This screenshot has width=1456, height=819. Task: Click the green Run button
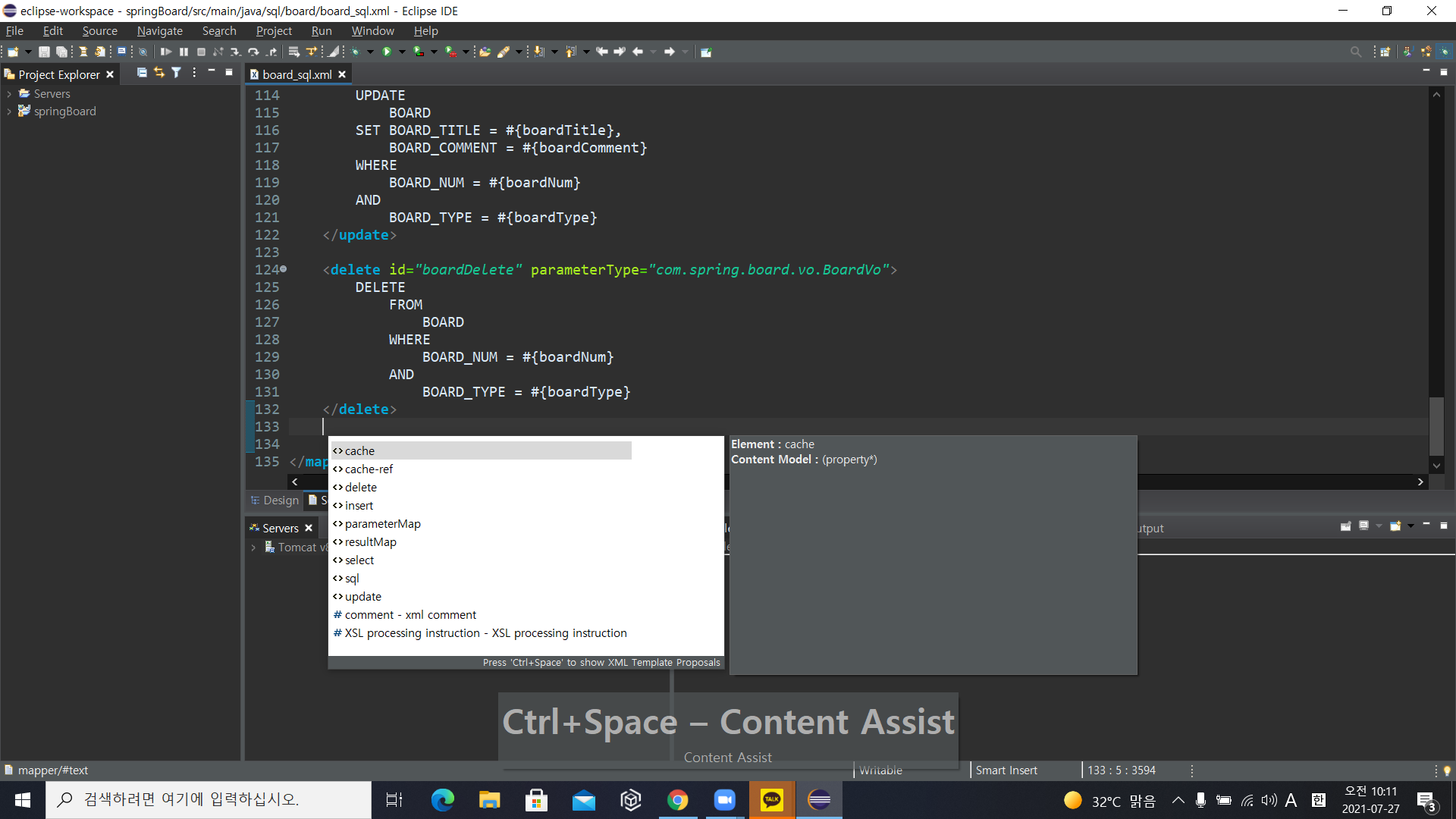(x=387, y=52)
